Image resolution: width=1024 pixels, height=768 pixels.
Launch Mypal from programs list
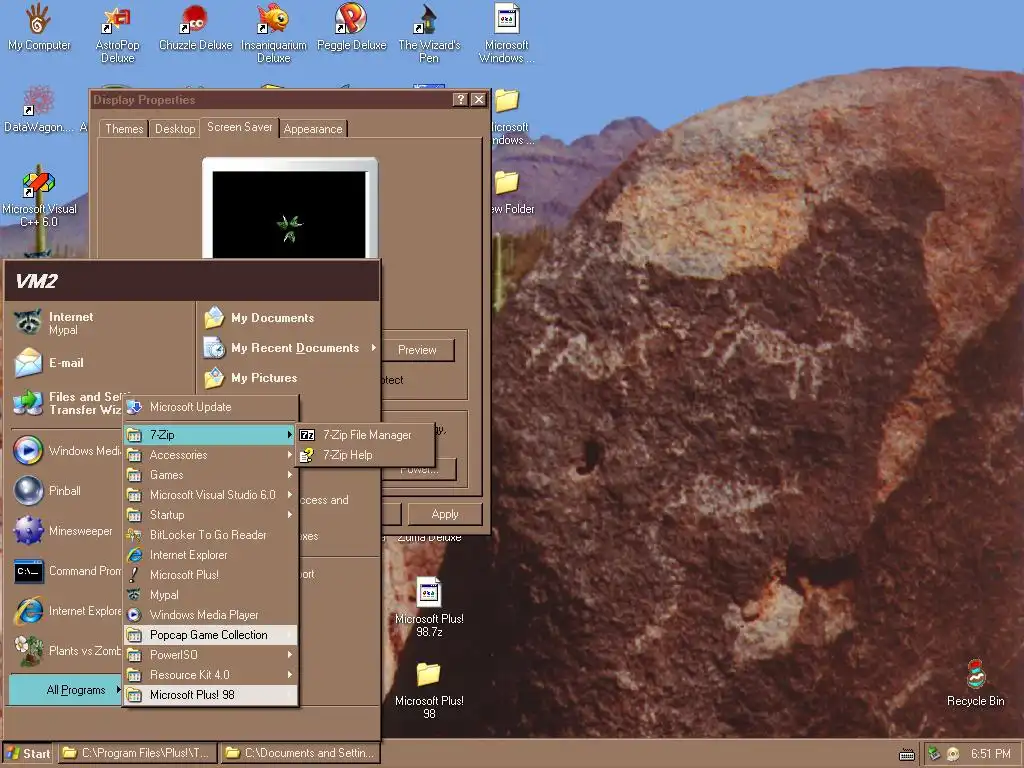[210, 595]
